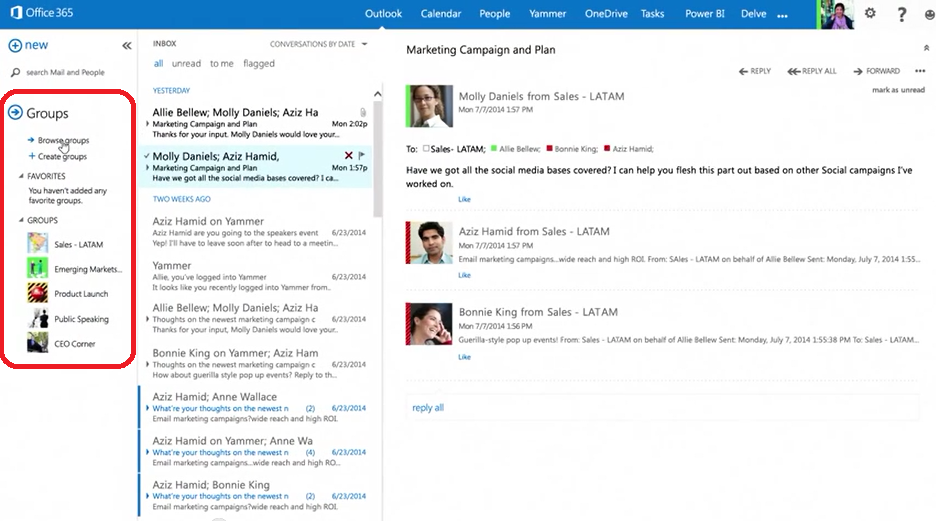936x521 pixels.
Task: Collapse the left navigation pane
Action: pyautogui.click(x=127, y=46)
